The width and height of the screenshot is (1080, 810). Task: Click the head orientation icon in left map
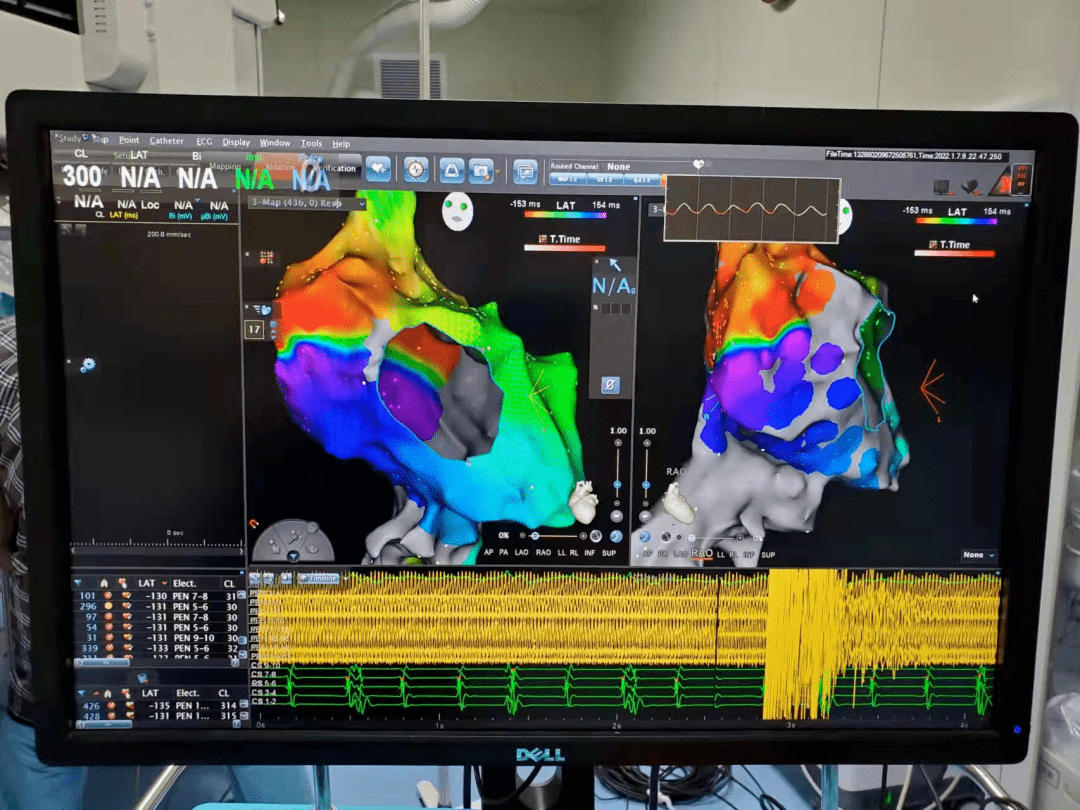(457, 211)
